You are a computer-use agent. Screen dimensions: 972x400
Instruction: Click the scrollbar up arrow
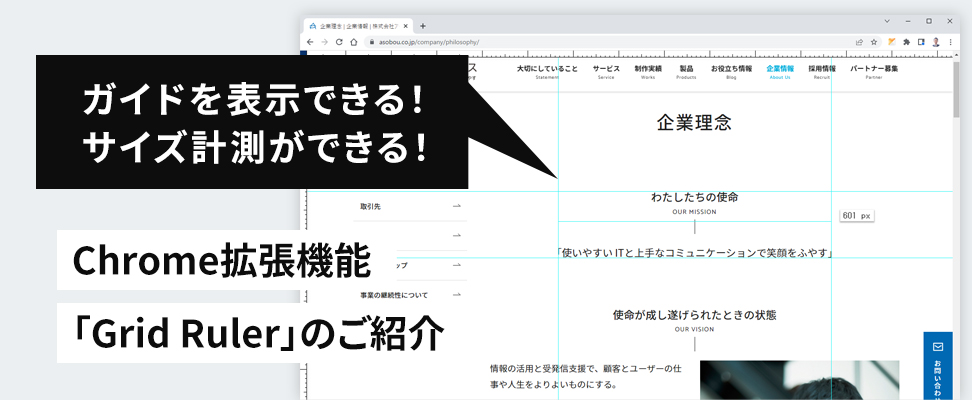coord(957,56)
